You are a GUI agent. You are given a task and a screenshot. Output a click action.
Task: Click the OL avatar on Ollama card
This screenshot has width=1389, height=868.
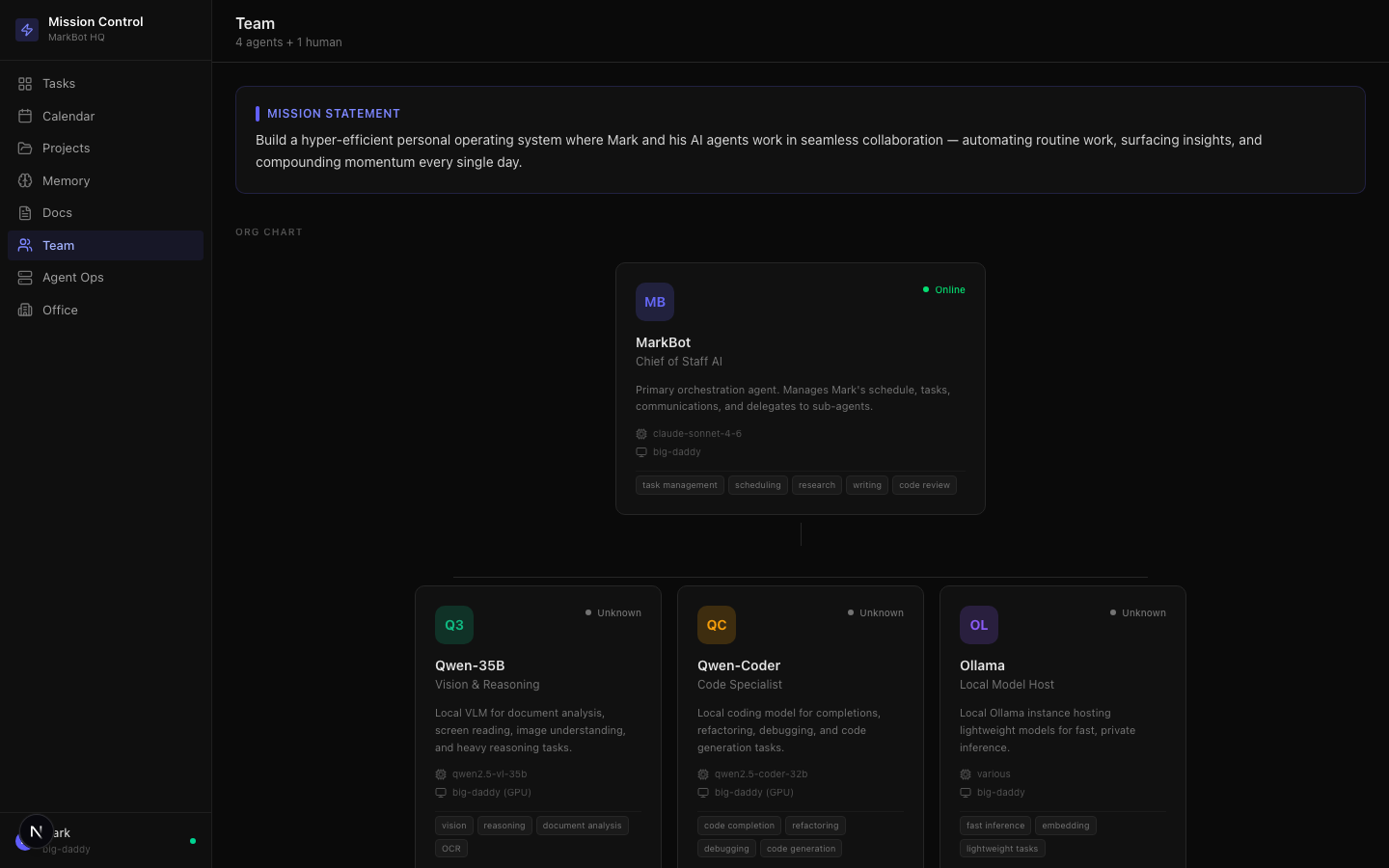(x=979, y=625)
